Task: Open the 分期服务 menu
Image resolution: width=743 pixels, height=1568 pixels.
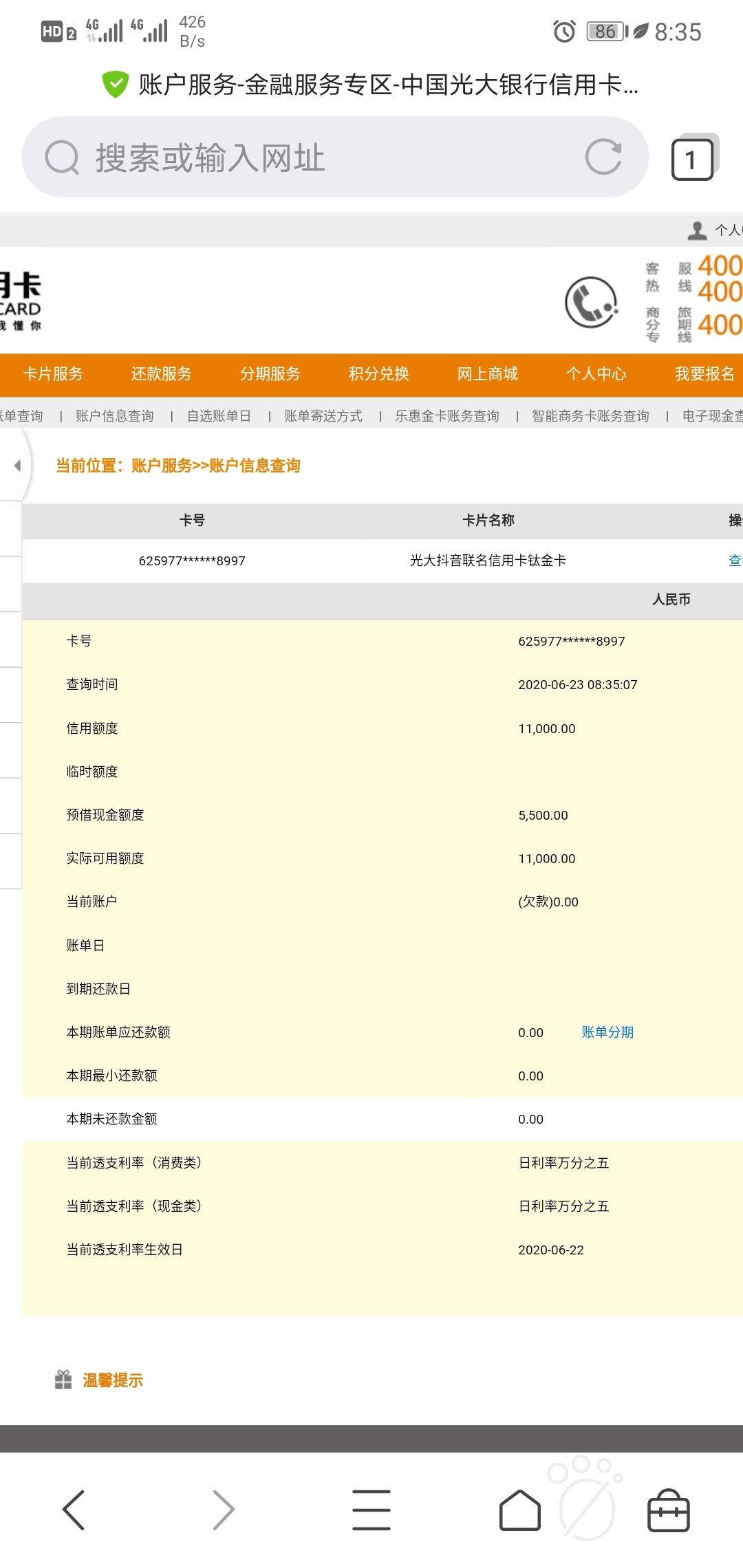Action: pyautogui.click(x=270, y=373)
